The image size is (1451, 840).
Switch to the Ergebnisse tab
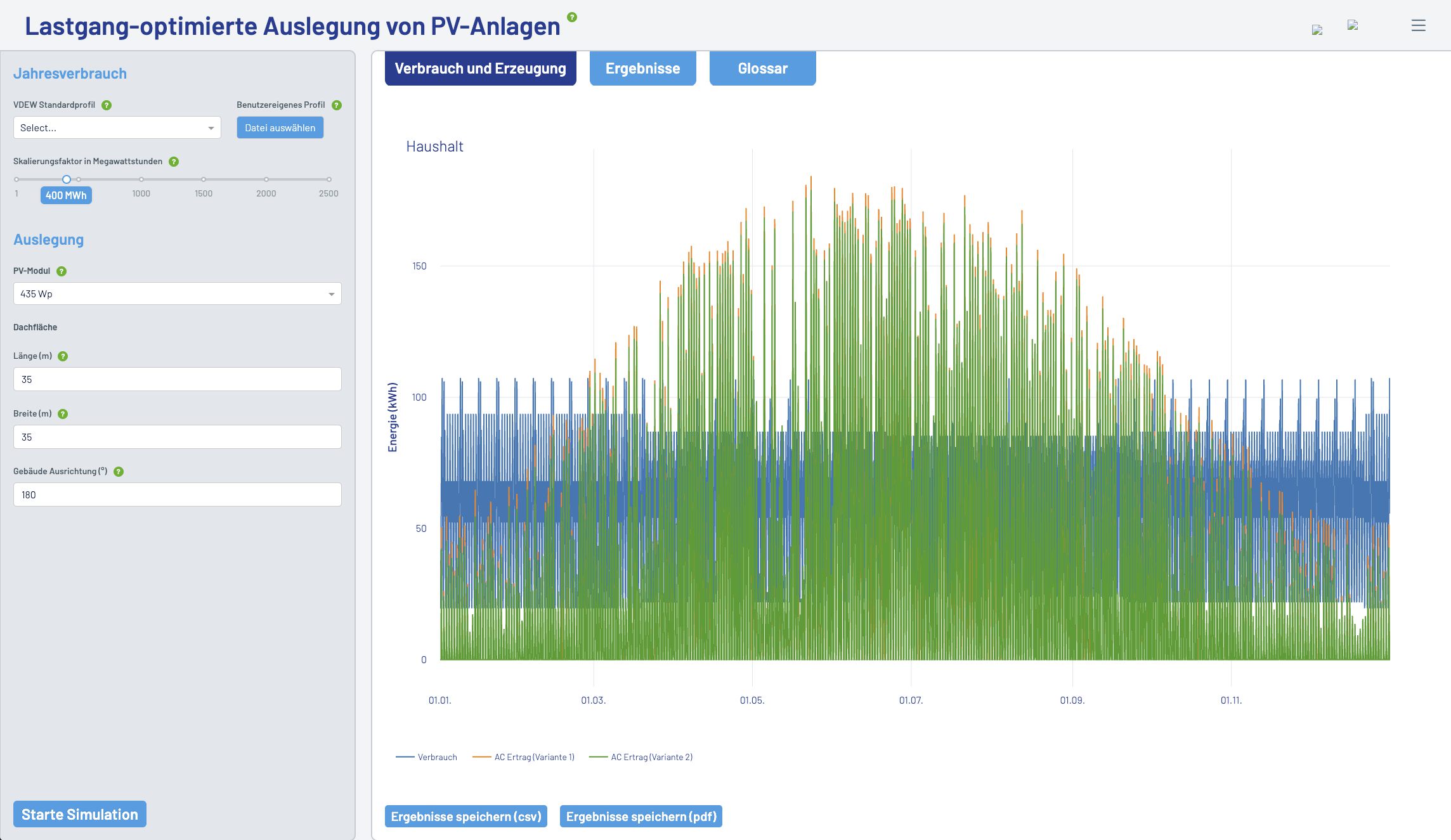(642, 68)
